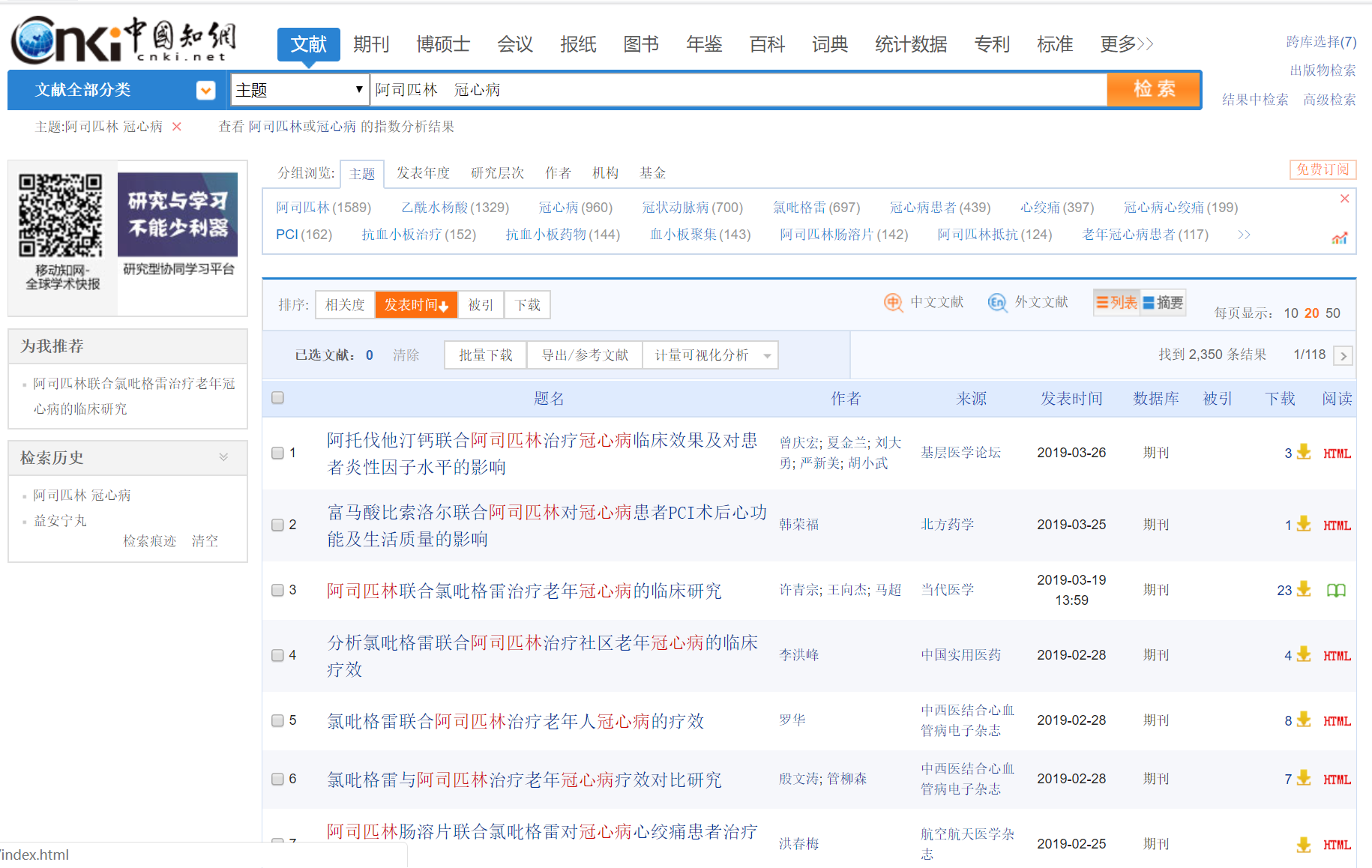This screenshot has height=868, width=1372.
Task: Go to next results page arrow
Action: pyautogui.click(x=1344, y=356)
